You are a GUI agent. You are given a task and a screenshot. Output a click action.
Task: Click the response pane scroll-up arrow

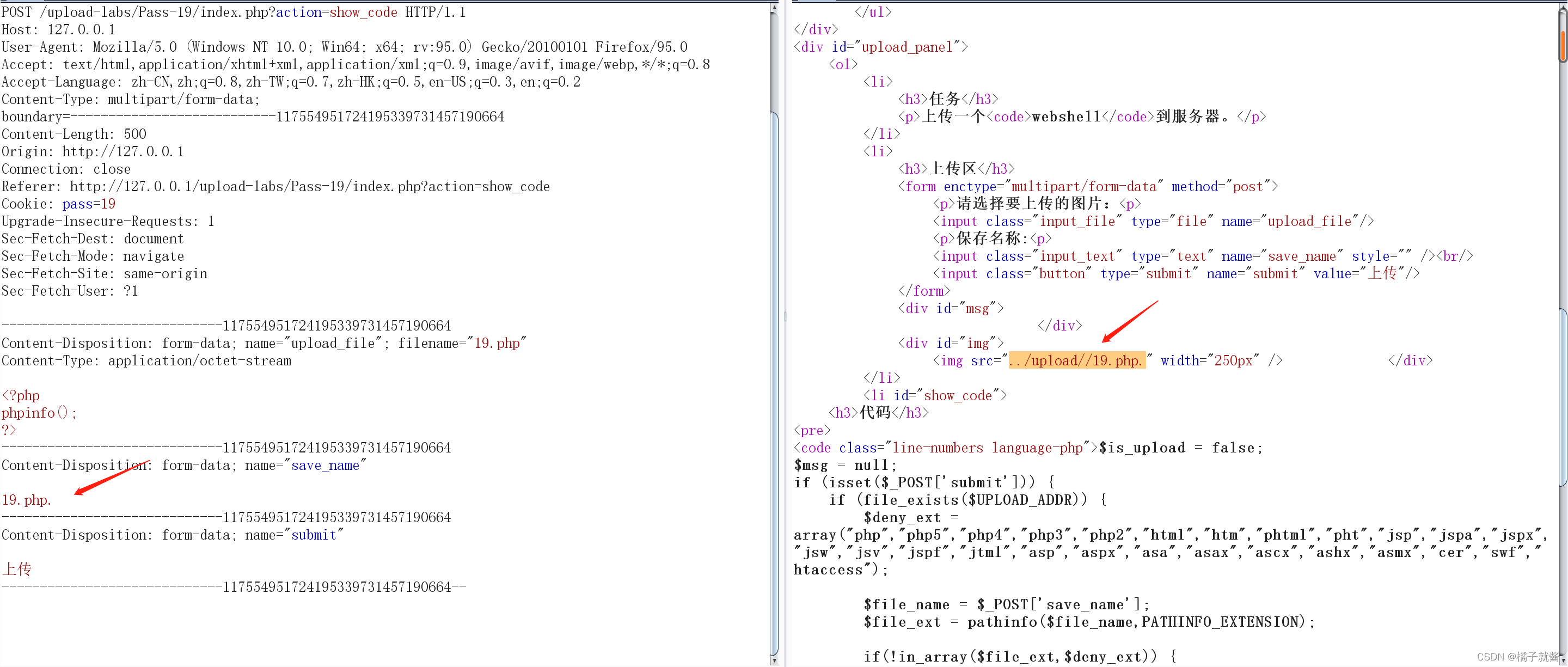tap(1563, 6)
